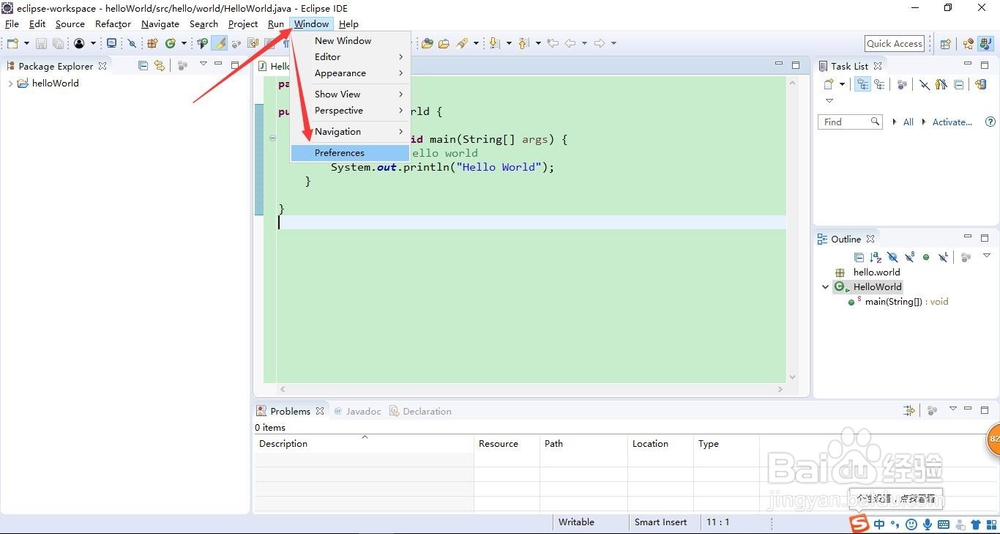
Task: Click the Find field in Task List
Action: (x=849, y=121)
